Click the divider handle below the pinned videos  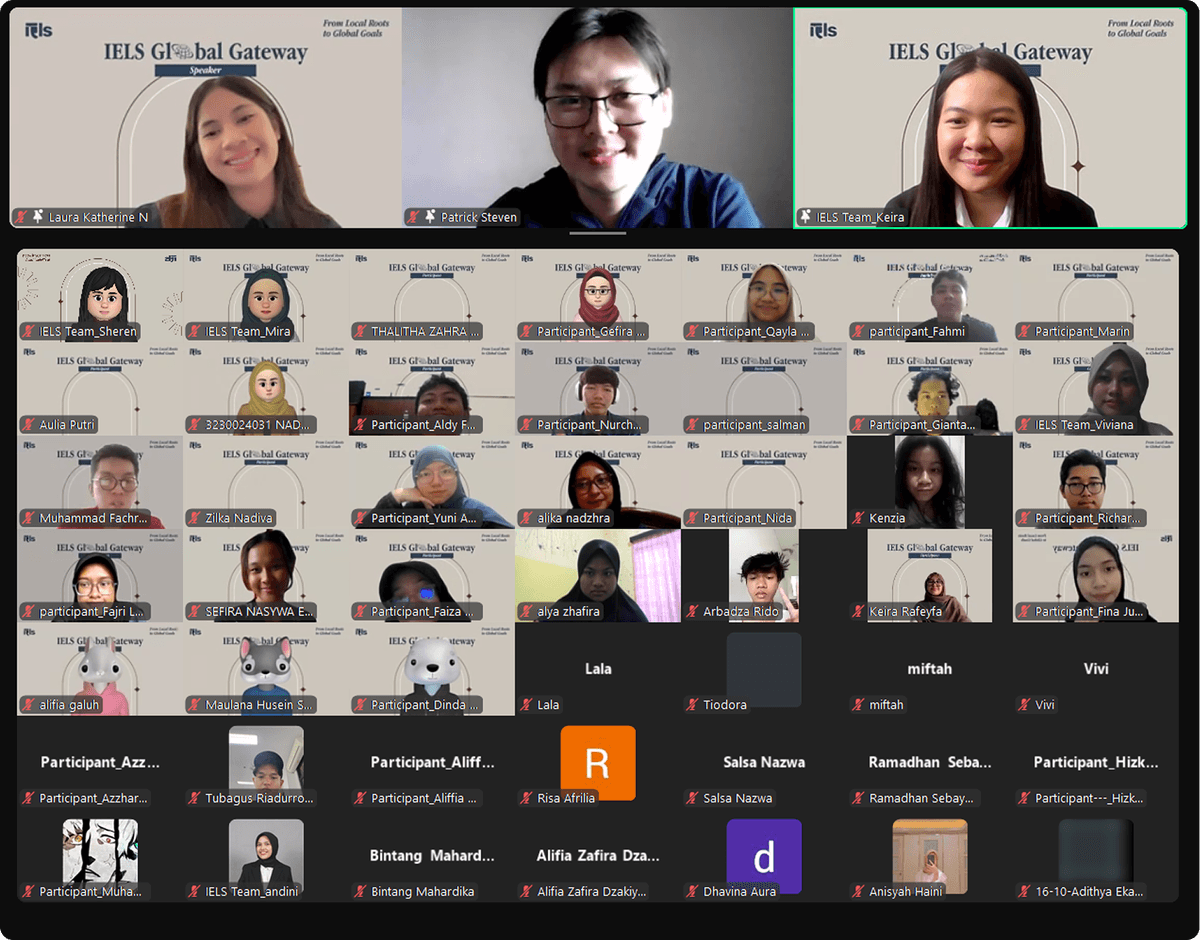(x=598, y=234)
